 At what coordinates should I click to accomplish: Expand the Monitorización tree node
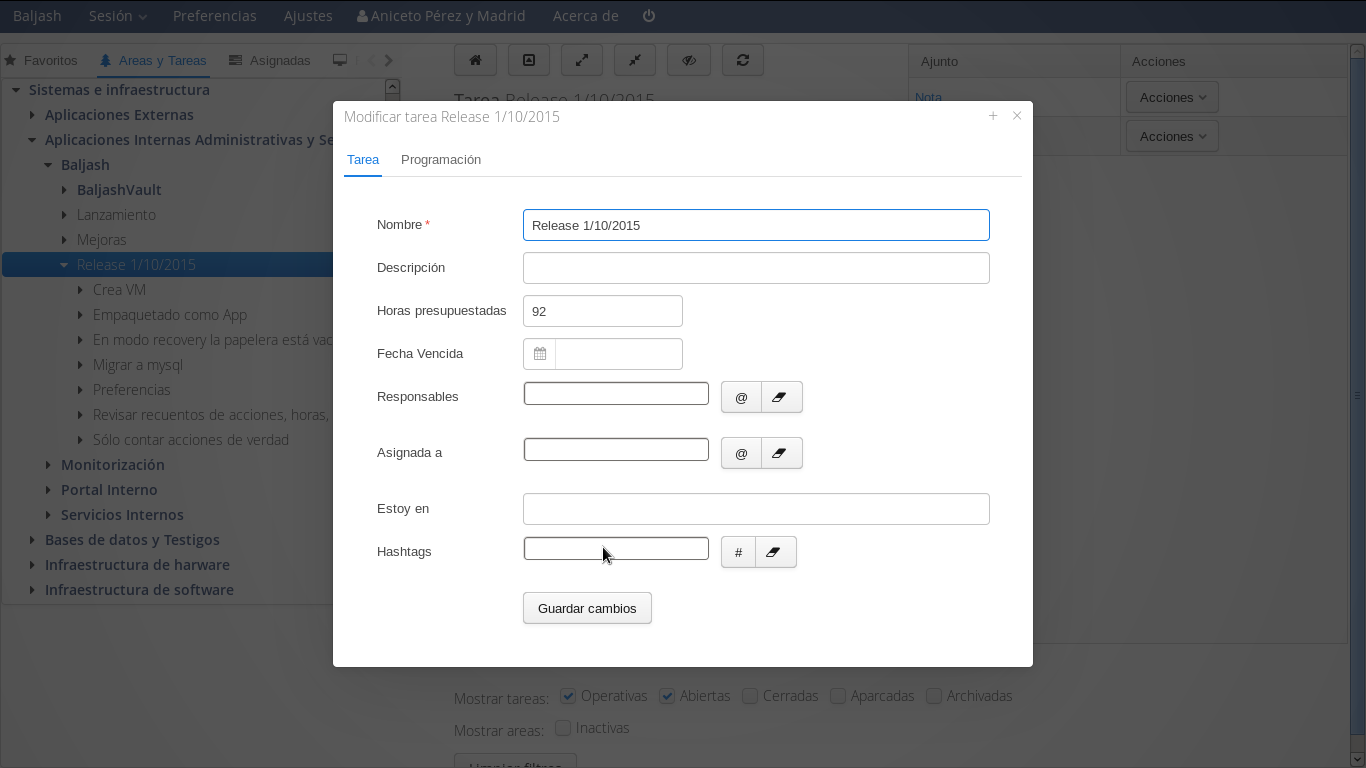click(49, 465)
